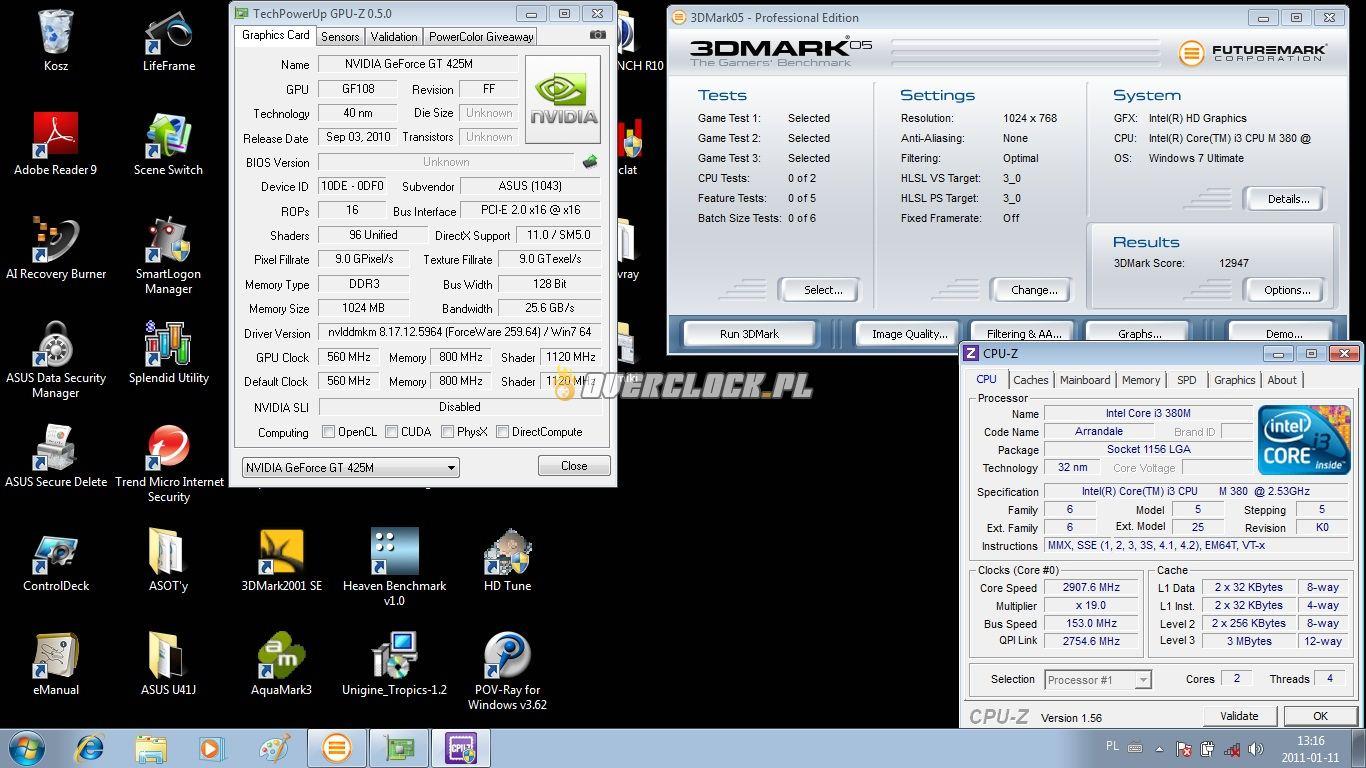Open Filtering & AA... in 3DMark05
Screen dimensions: 1366x768
[x=1024, y=334]
